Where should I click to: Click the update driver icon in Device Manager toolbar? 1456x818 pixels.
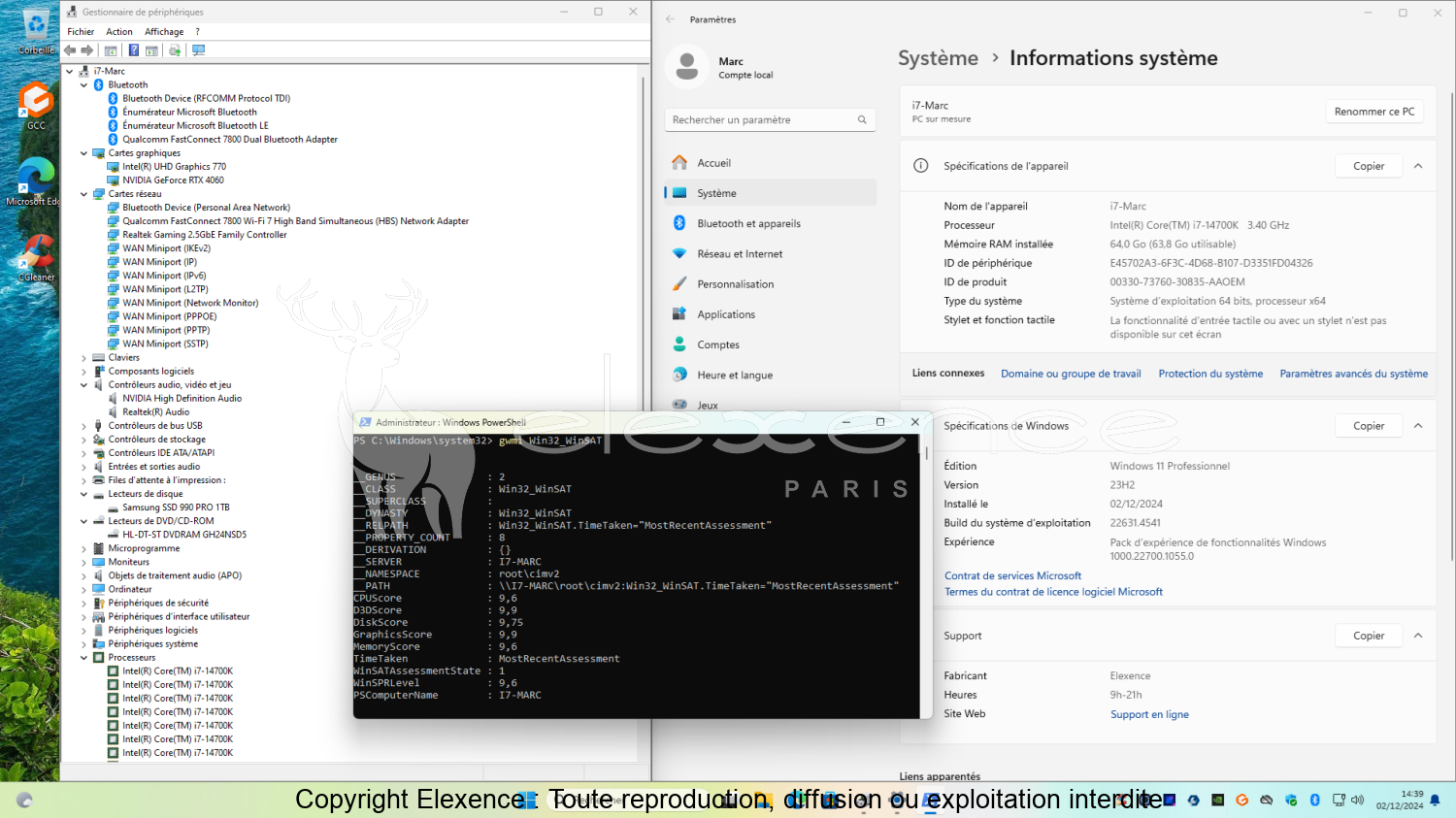[x=175, y=50]
